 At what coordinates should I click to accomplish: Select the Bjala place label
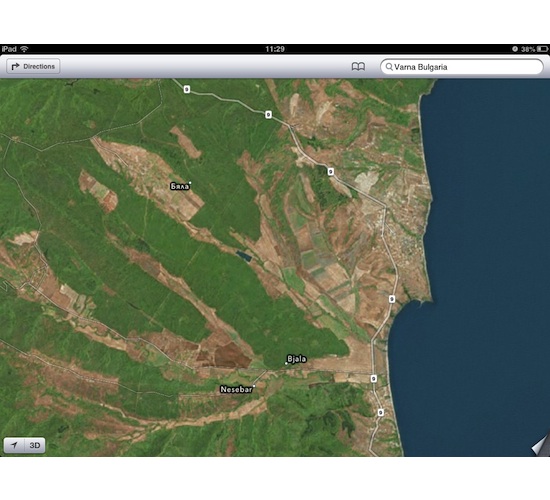point(297,359)
